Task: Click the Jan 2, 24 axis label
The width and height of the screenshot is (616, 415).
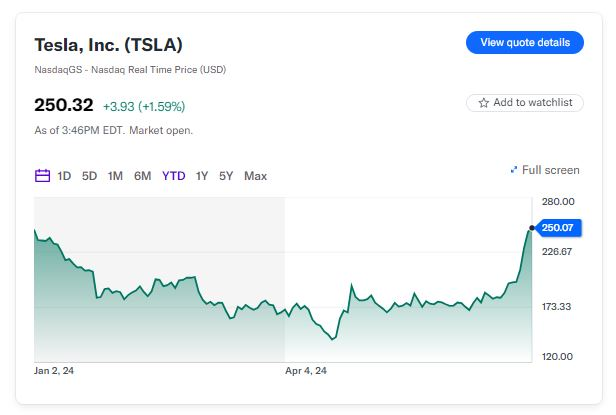Action: coord(55,371)
